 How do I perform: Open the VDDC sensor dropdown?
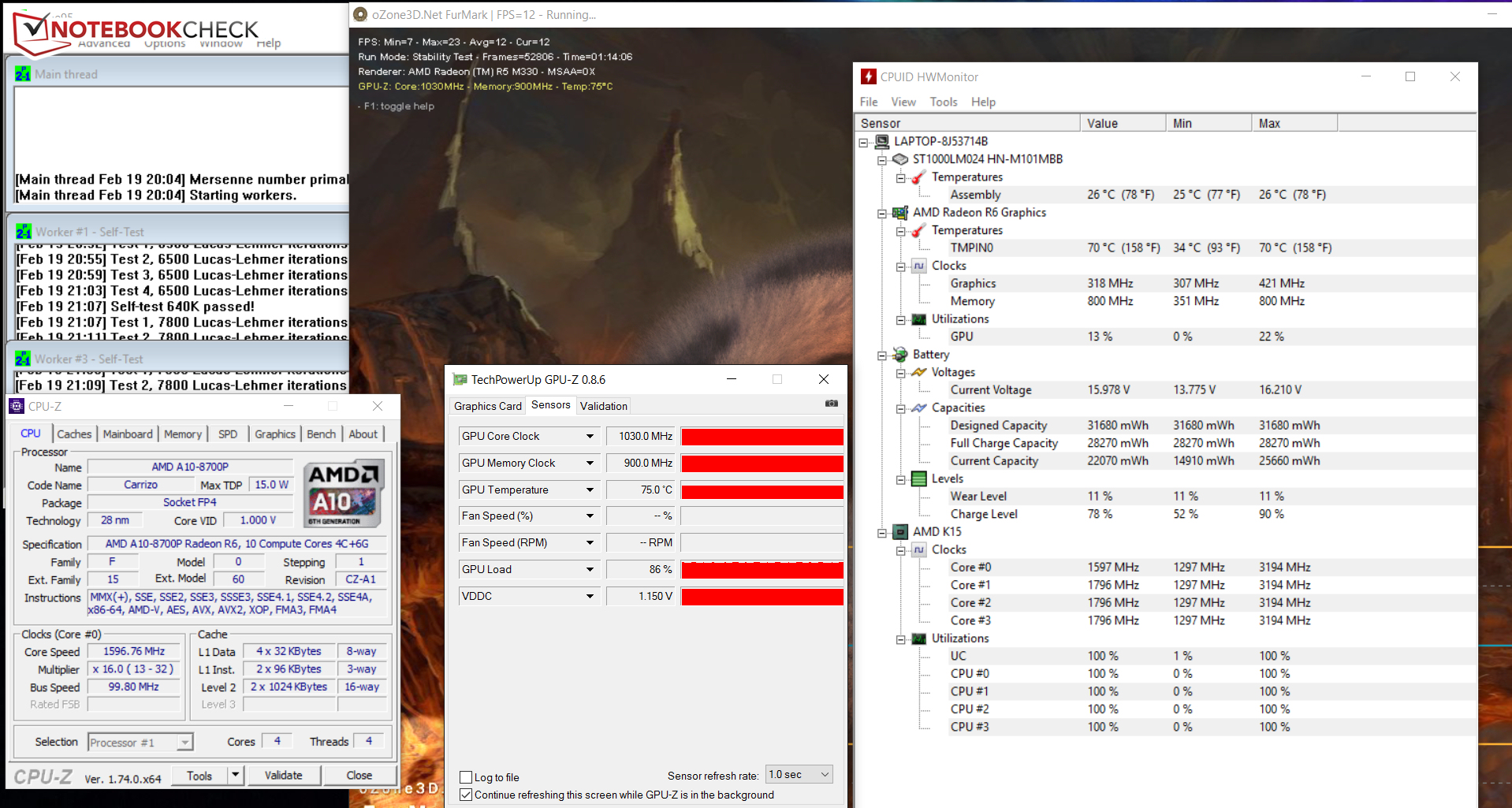pyautogui.click(x=590, y=596)
